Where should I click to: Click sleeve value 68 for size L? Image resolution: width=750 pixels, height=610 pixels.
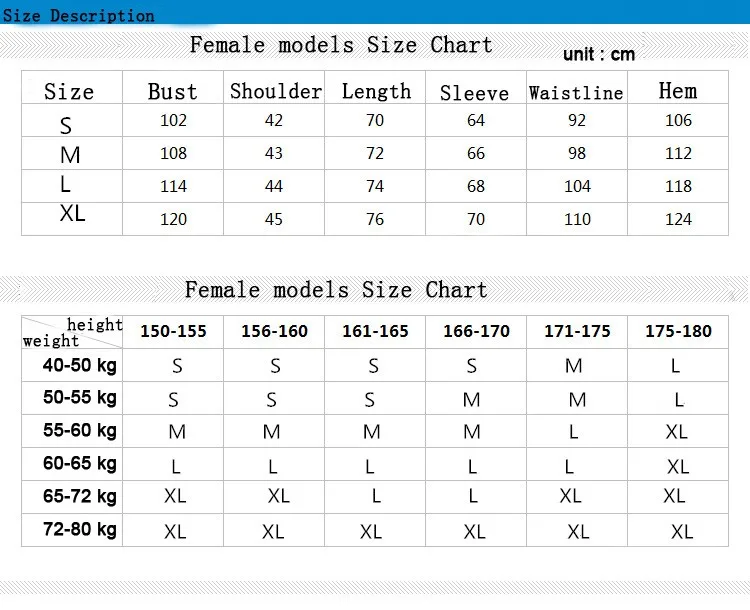(476, 186)
